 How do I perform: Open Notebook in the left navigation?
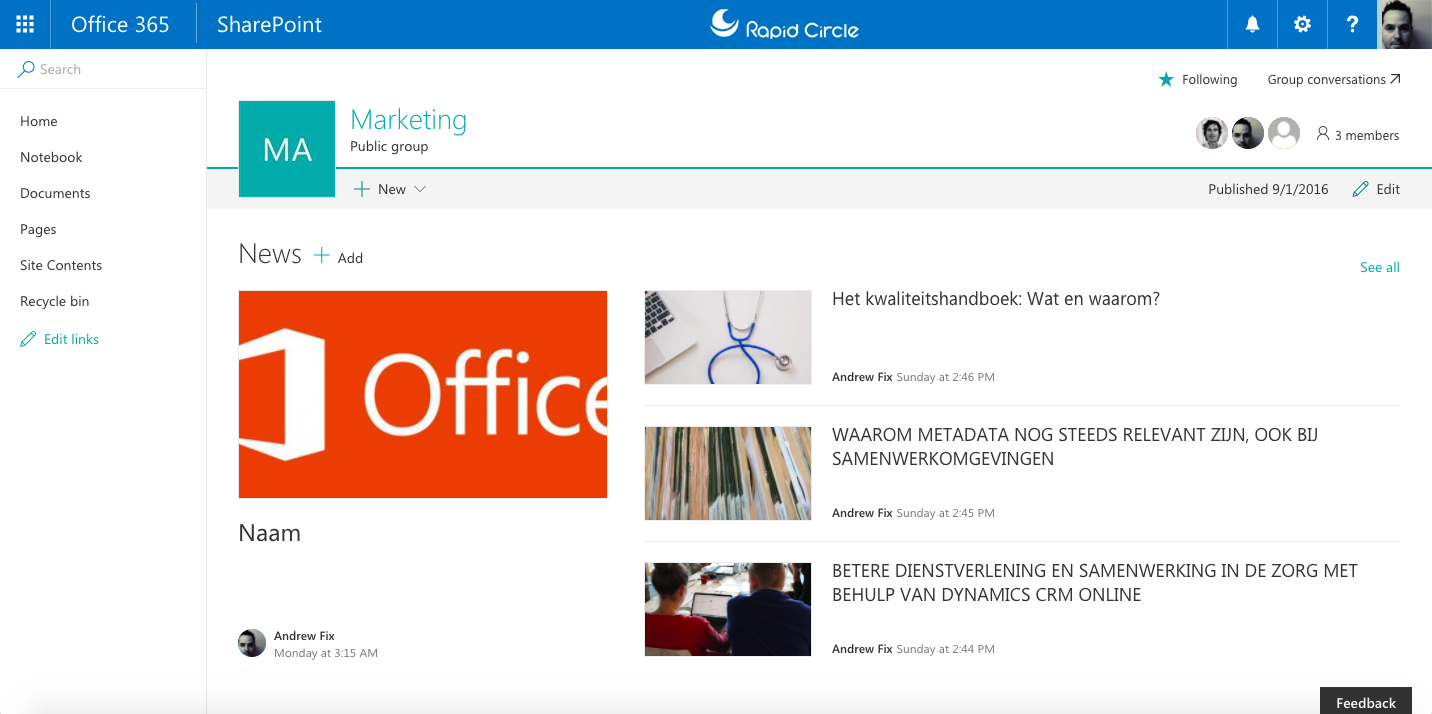click(51, 157)
